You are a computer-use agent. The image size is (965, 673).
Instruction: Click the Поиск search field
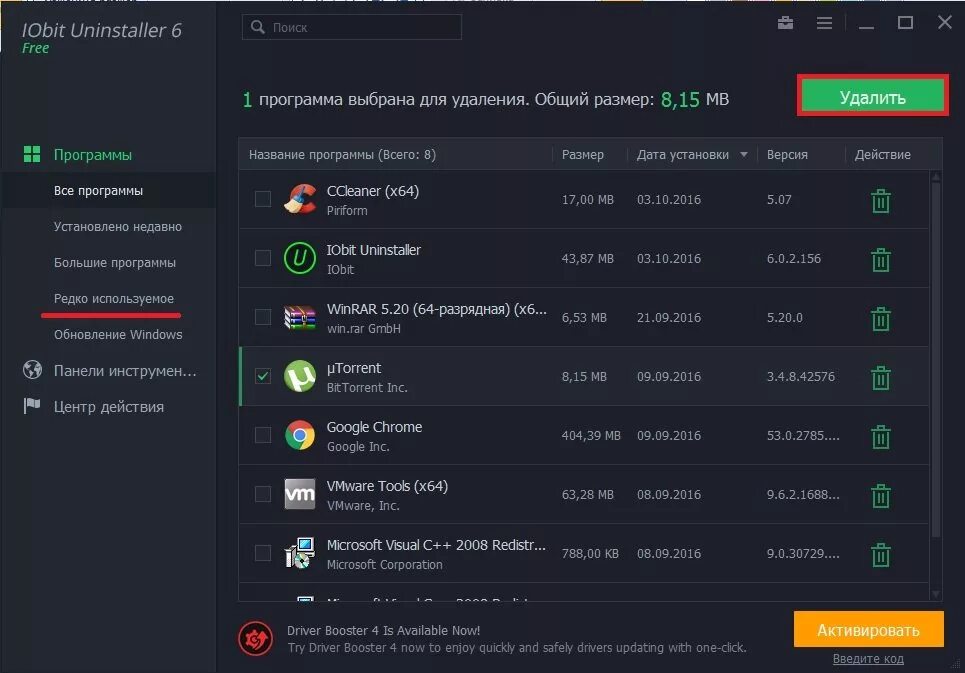352,27
